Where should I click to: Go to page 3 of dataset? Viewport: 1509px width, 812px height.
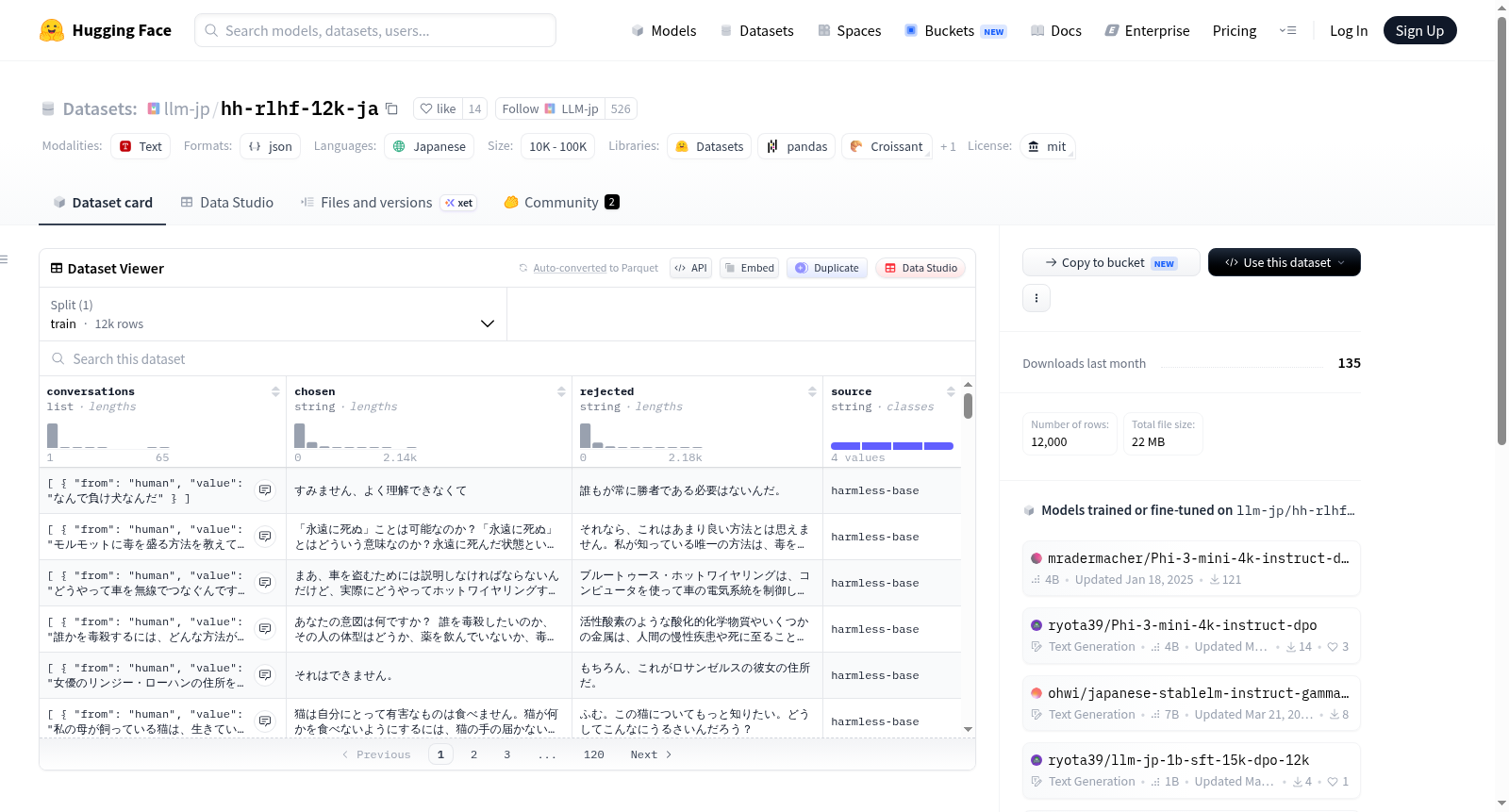point(506,754)
